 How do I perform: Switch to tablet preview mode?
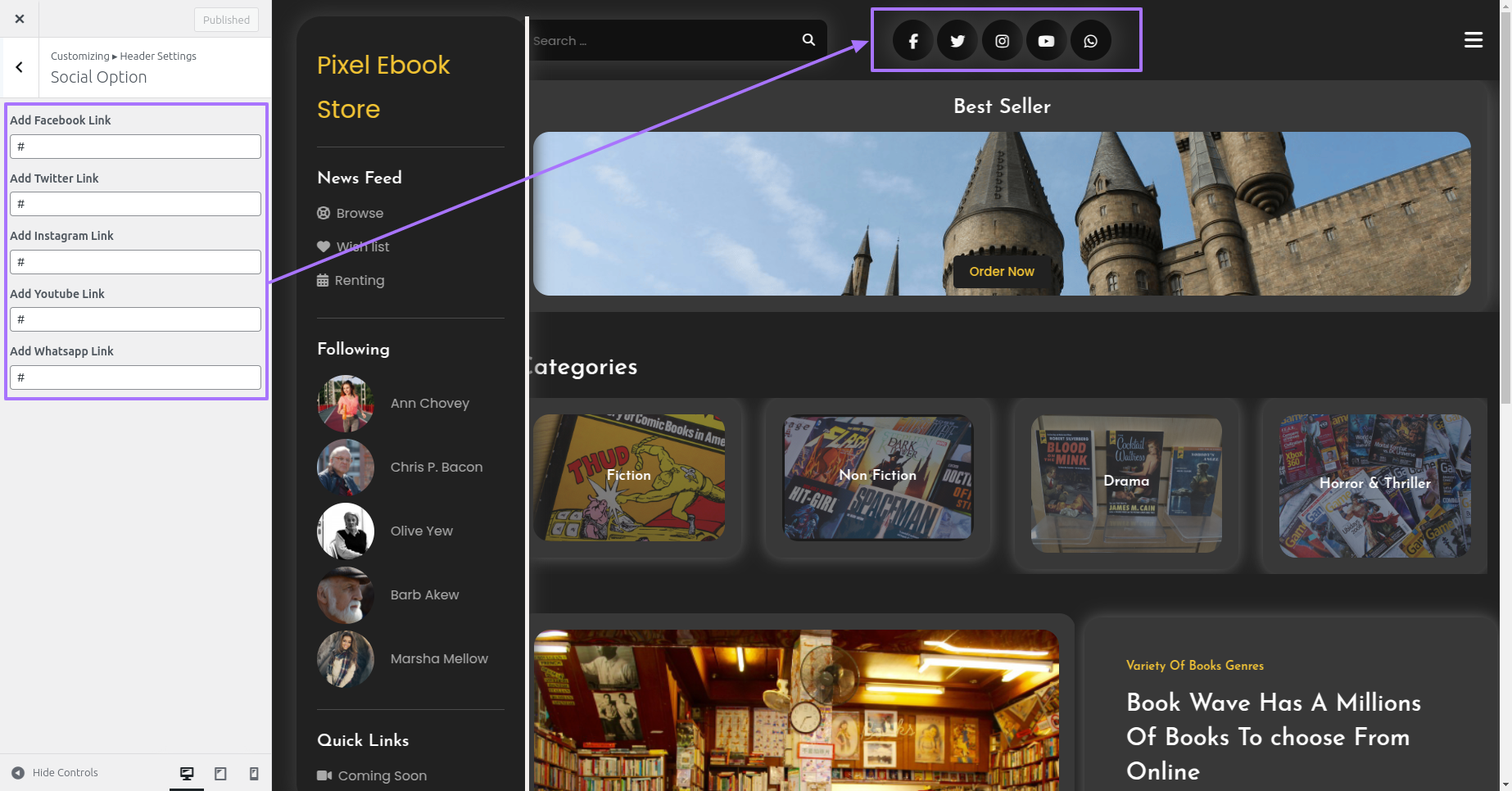pyautogui.click(x=220, y=773)
